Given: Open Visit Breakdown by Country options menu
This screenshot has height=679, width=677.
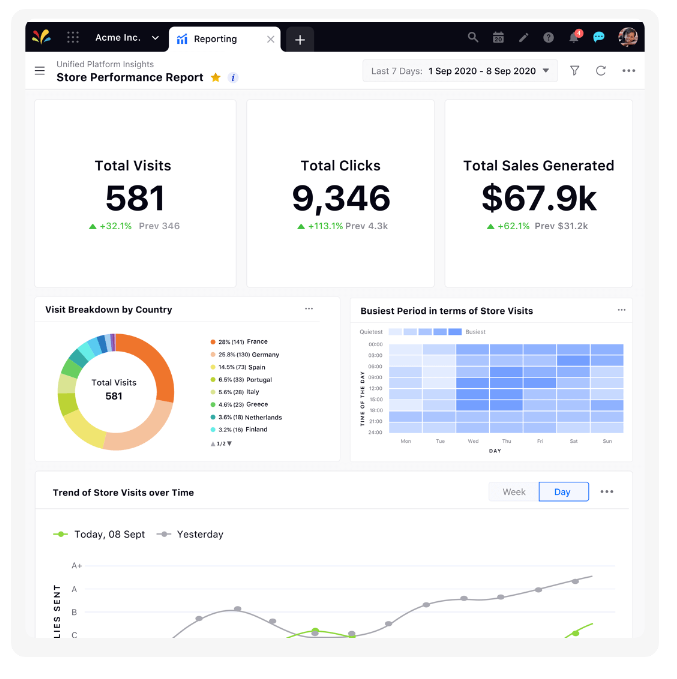Looking at the screenshot, I should point(309,309).
